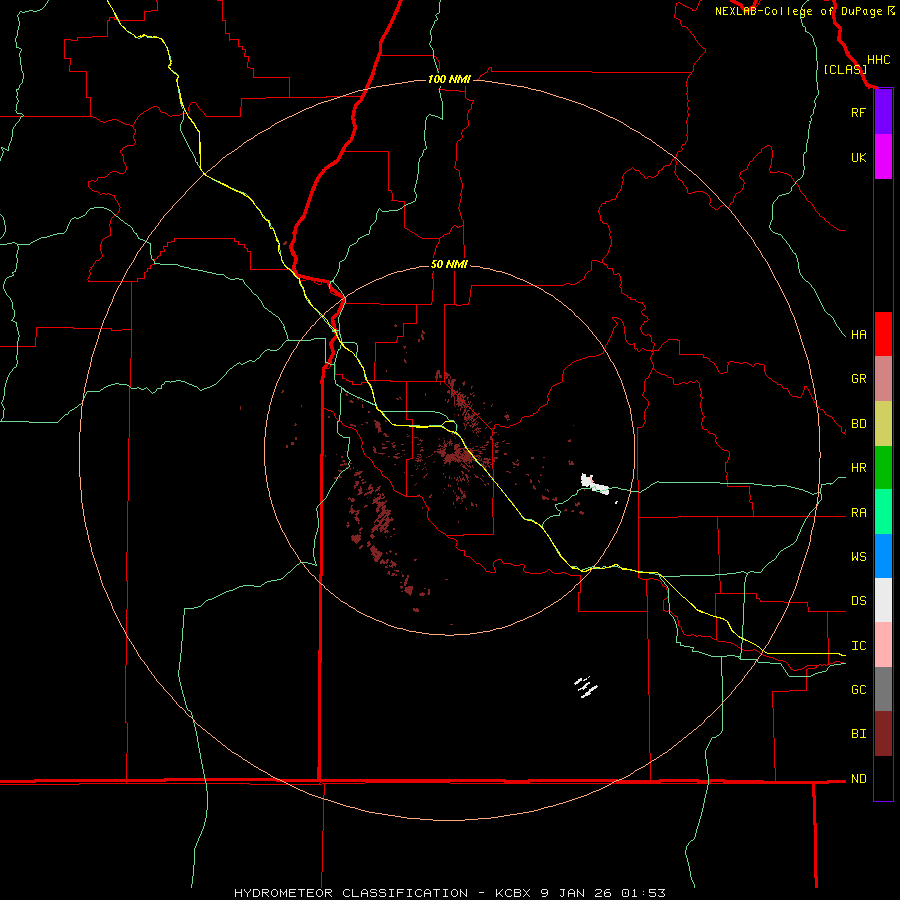Select the 'WS' legend label

tap(858, 557)
